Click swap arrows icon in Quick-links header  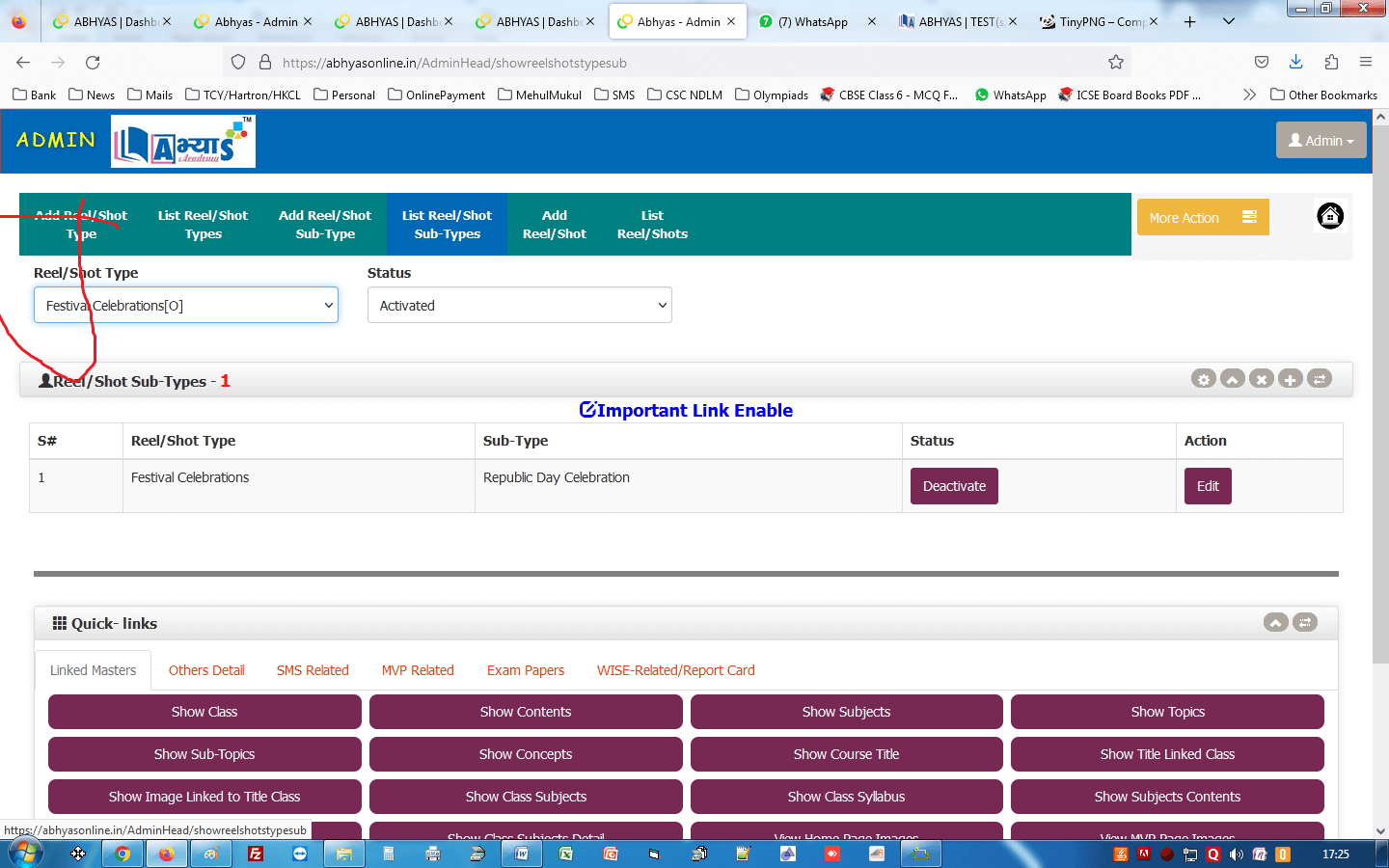pyautogui.click(x=1304, y=622)
